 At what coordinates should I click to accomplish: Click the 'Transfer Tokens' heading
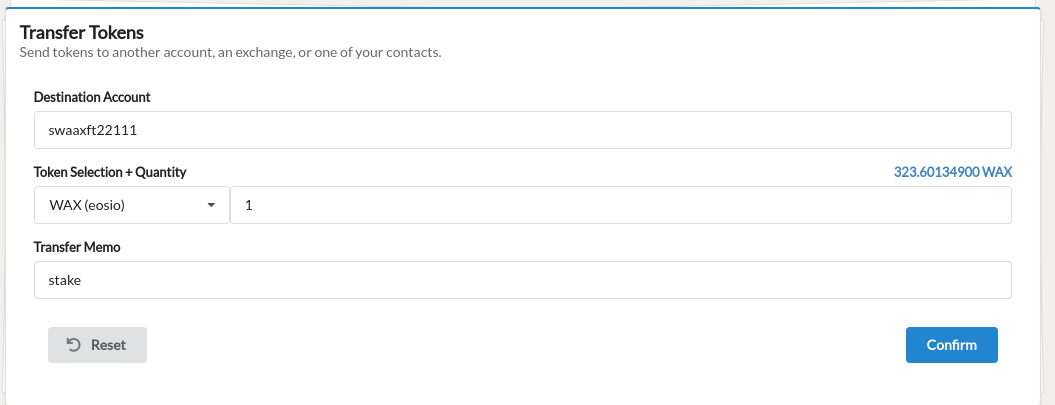pyautogui.click(x=81, y=32)
